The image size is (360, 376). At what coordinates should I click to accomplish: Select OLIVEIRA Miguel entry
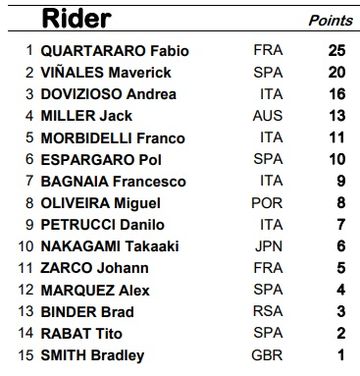182,203
